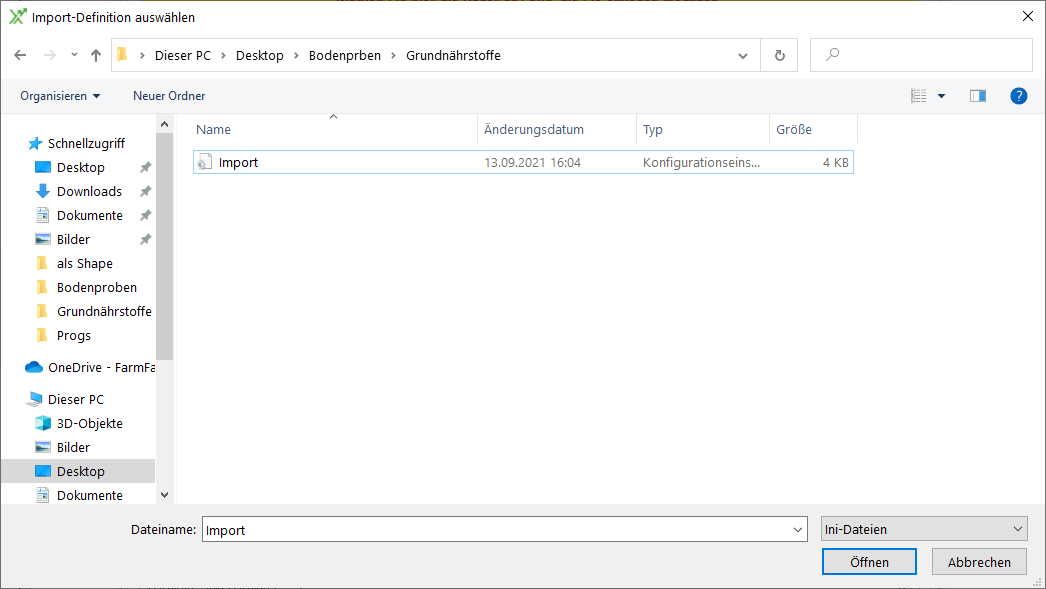Viewport: 1046px width, 589px height.
Task: Expand the view options dropdown arrow
Action: 941,96
